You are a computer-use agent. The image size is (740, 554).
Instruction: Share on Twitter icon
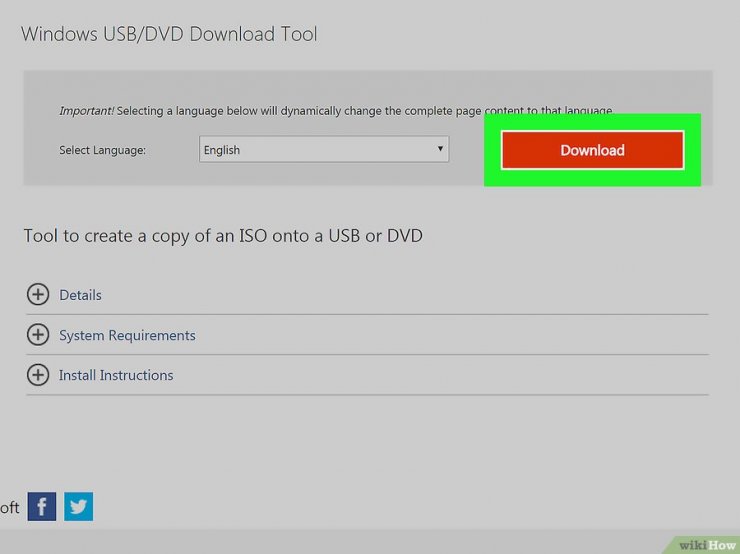click(x=78, y=506)
